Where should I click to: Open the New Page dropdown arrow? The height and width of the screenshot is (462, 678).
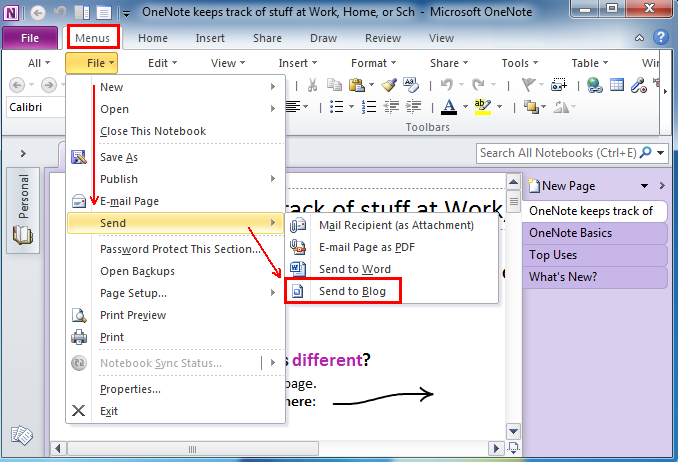click(644, 186)
